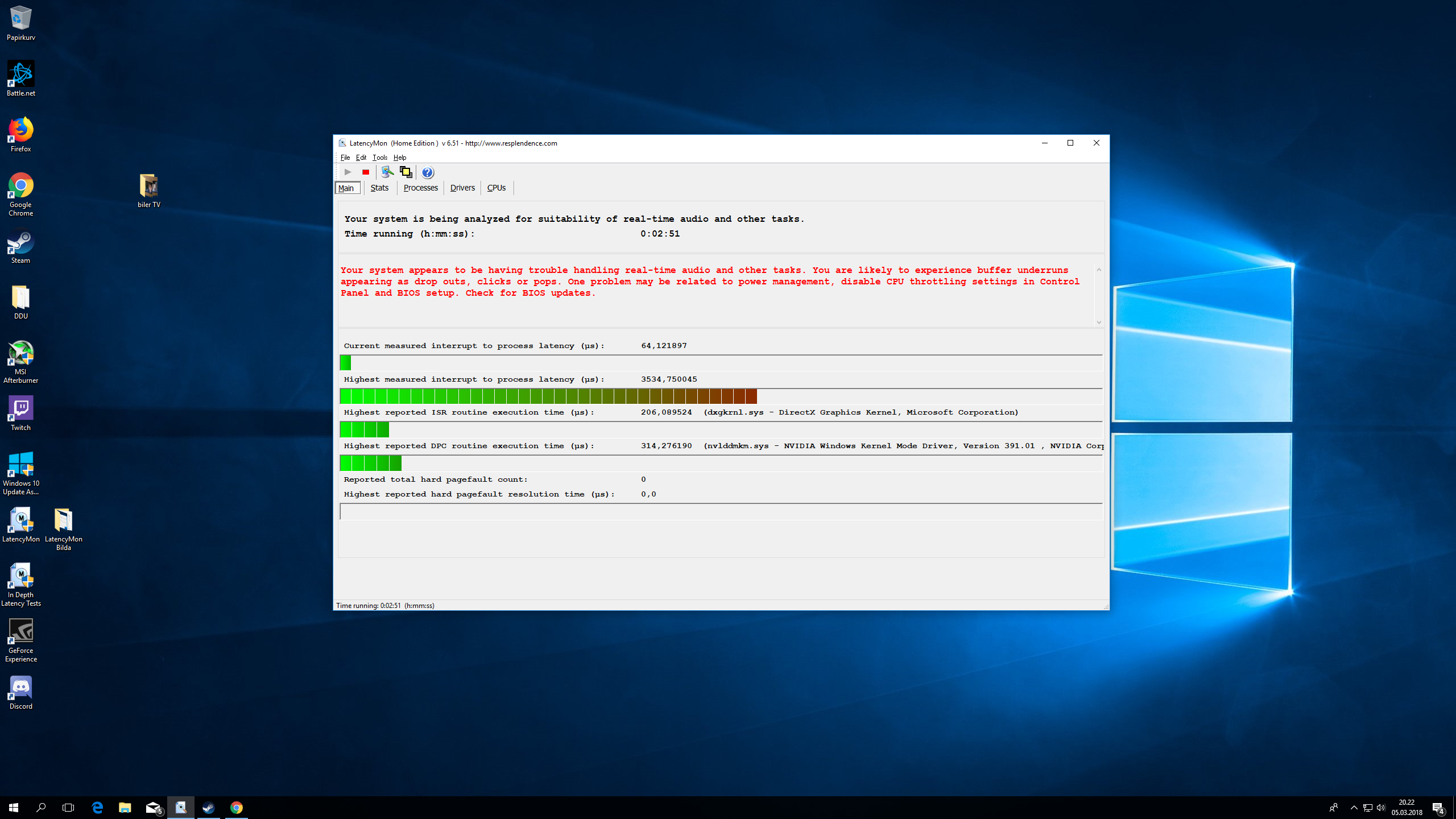The height and width of the screenshot is (819, 1456).
Task: Click the 'Time running: 0:02:51' status bar text
Action: tap(385, 605)
